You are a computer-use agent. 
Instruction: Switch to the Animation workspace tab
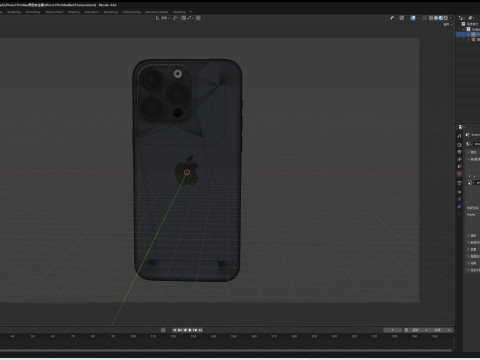92,12
